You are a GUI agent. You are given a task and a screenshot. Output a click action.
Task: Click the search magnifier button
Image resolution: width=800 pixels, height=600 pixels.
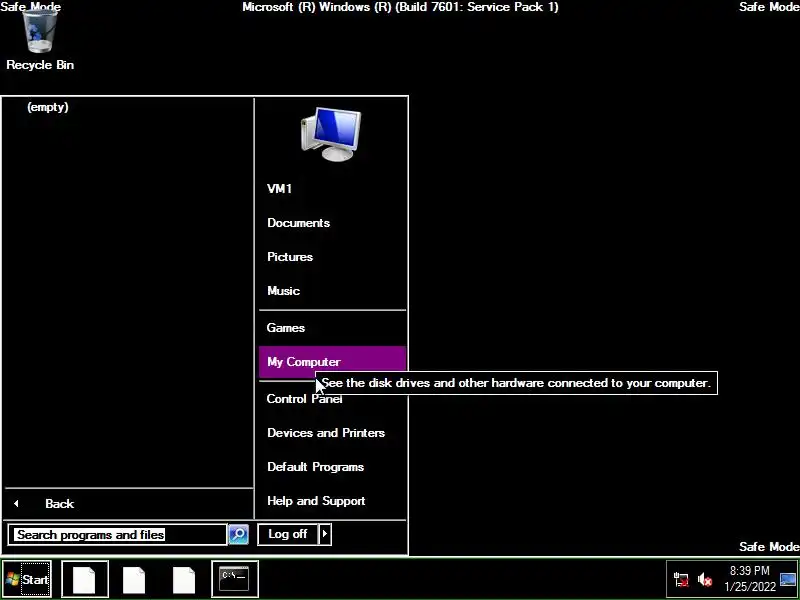pyautogui.click(x=238, y=534)
